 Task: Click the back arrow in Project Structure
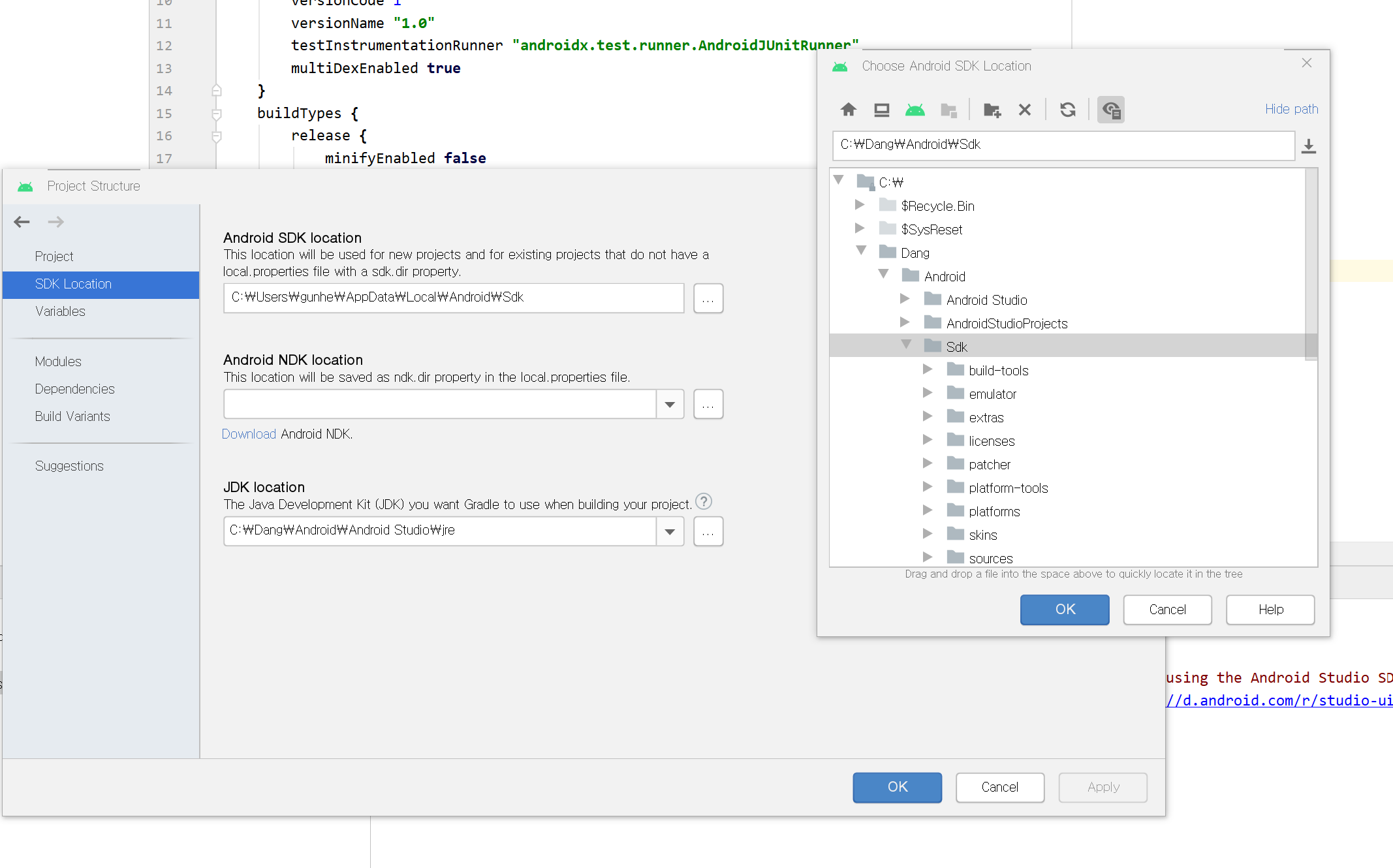pyautogui.click(x=22, y=222)
